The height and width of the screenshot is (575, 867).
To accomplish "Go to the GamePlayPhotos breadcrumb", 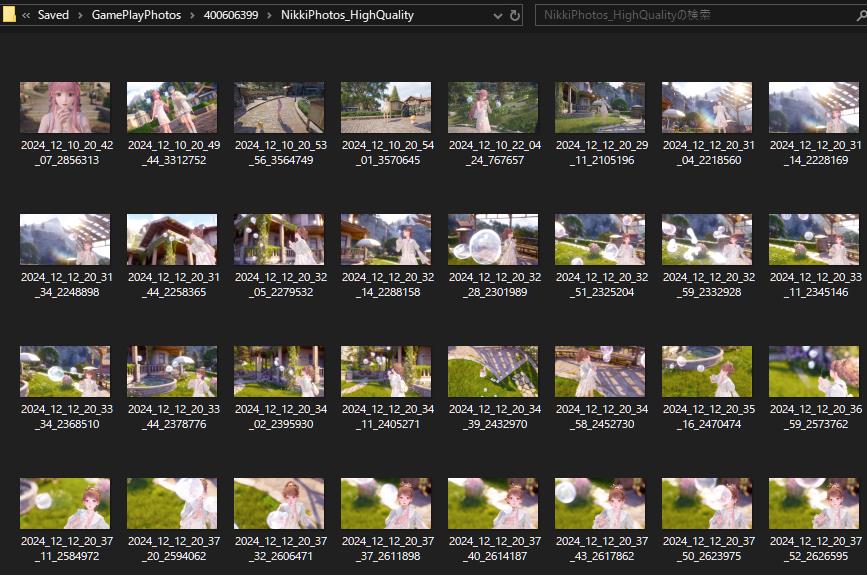I will (x=136, y=15).
